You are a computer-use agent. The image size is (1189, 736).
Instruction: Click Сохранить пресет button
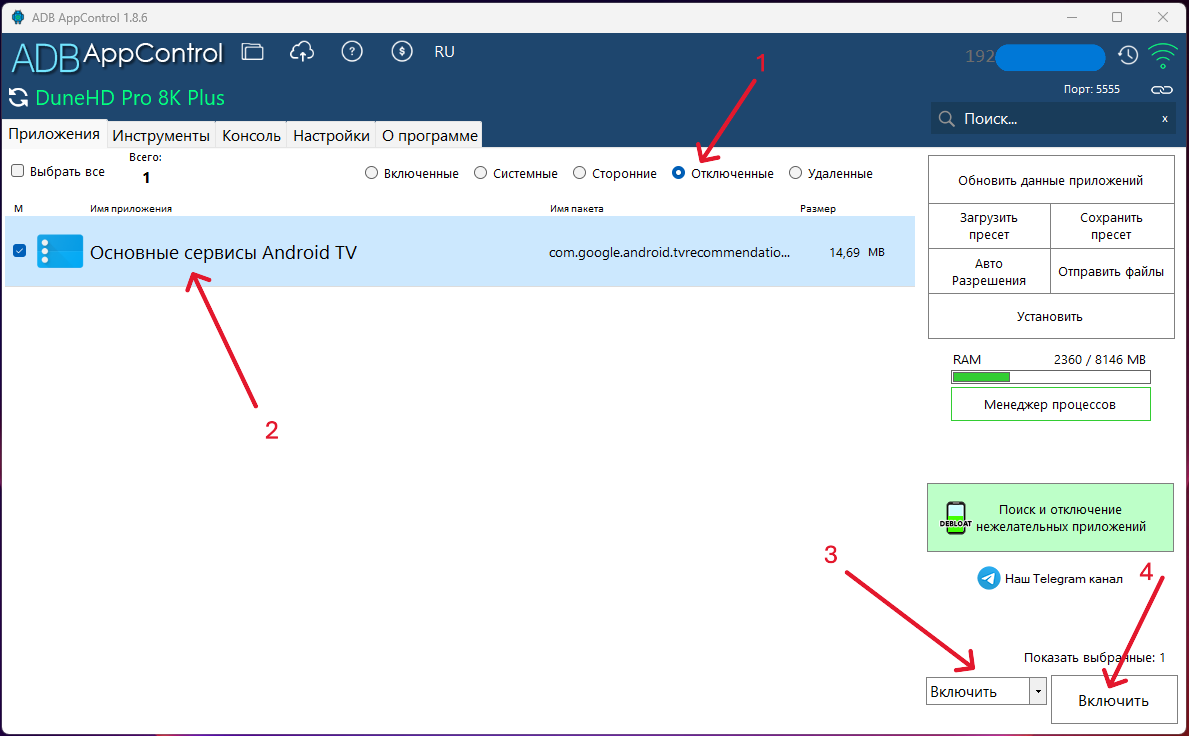click(1112, 226)
